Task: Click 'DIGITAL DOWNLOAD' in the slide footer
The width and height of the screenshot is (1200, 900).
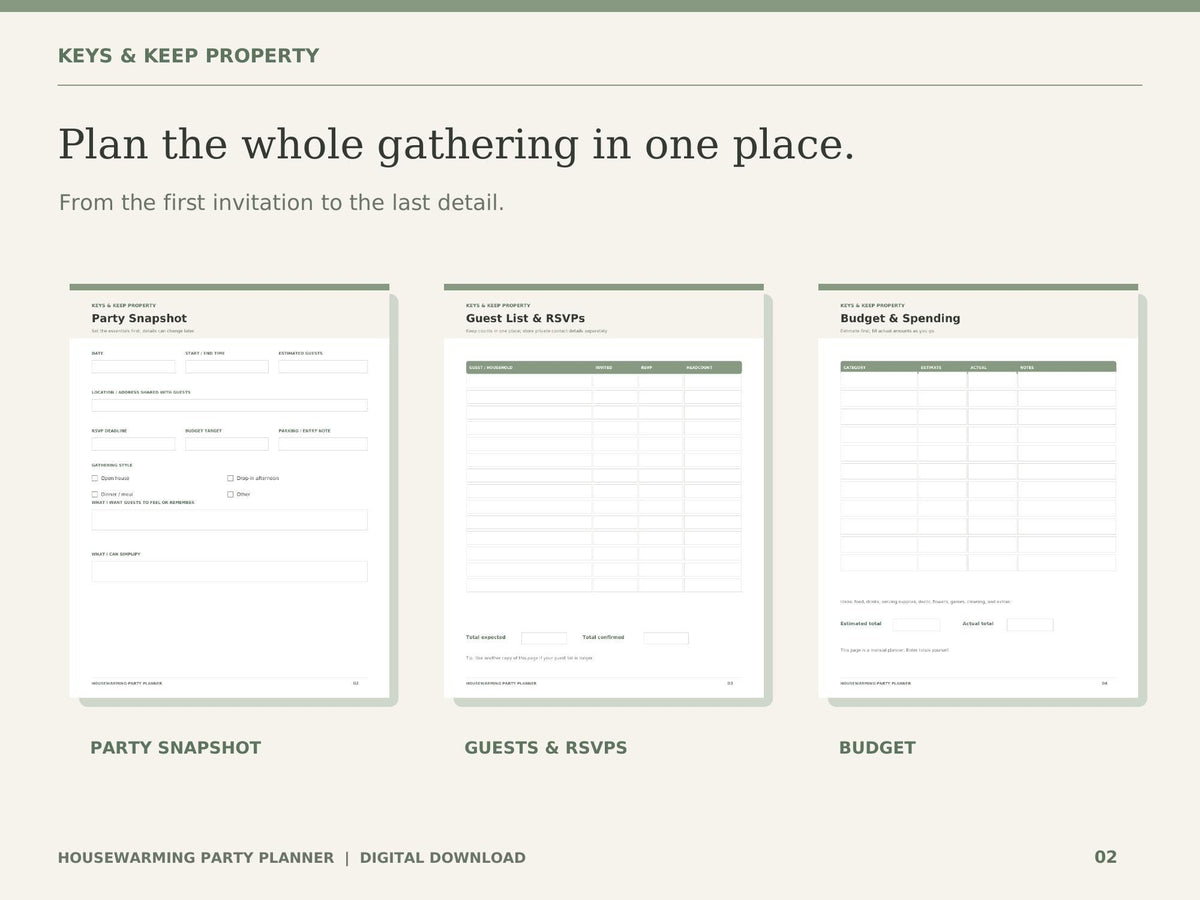Action: pos(442,858)
